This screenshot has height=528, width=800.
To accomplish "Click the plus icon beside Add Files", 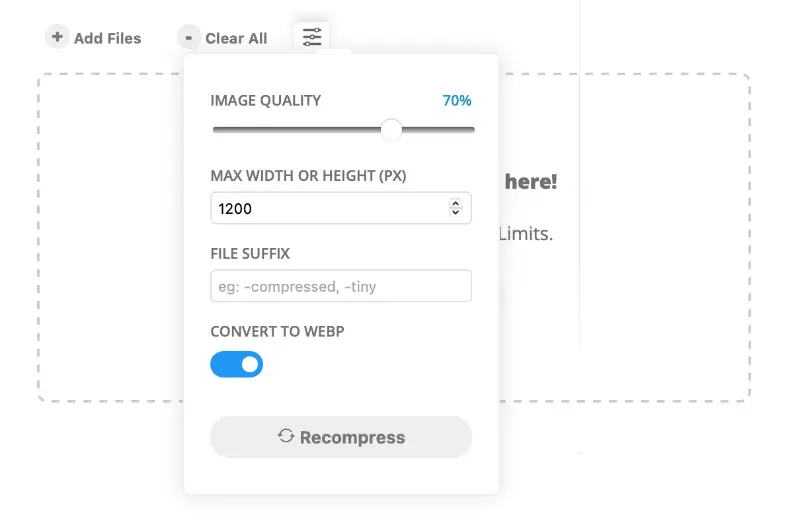I will [57, 37].
